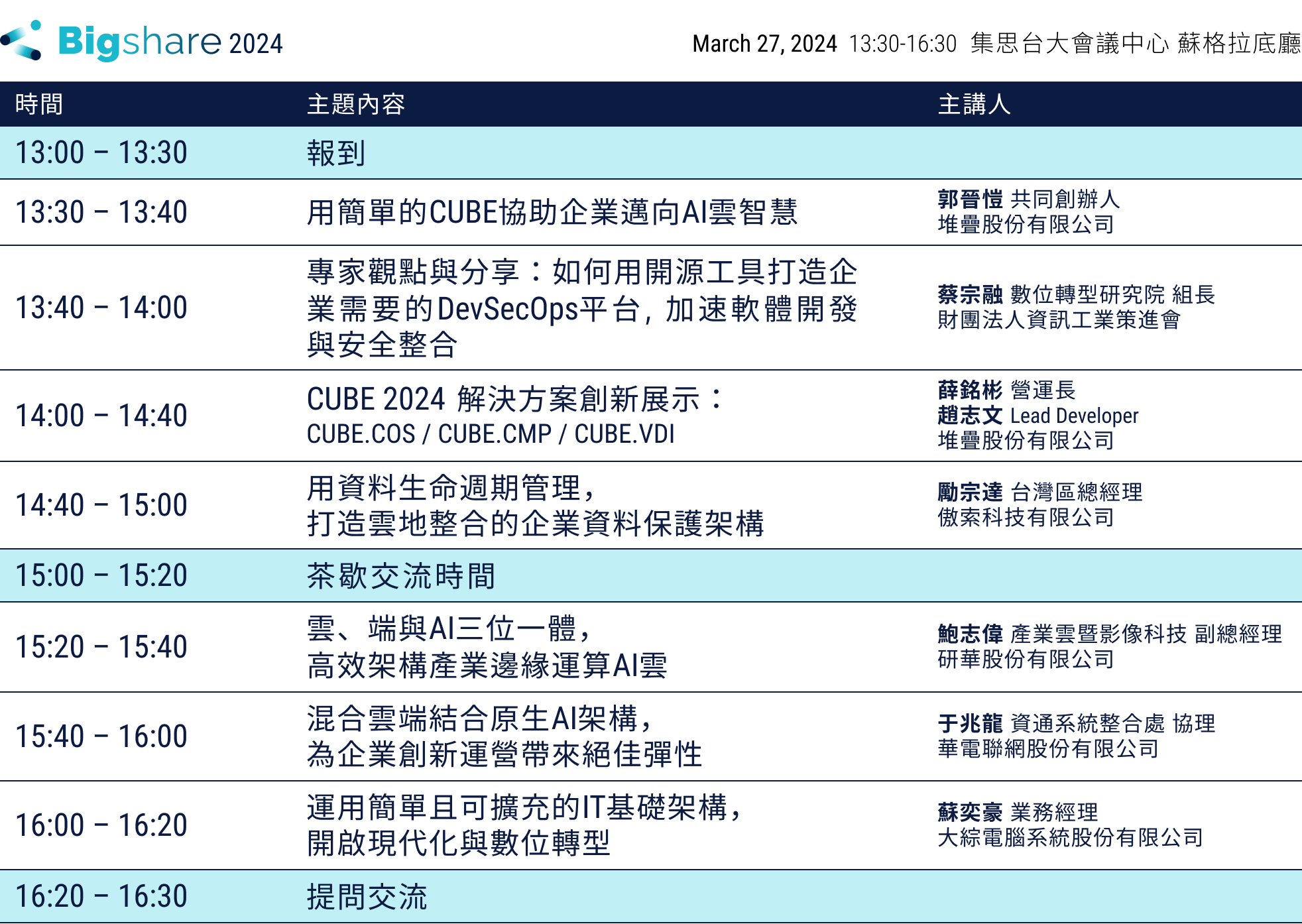
Task: Click speaker name 蘇奕豪
Action: [x=970, y=812]
